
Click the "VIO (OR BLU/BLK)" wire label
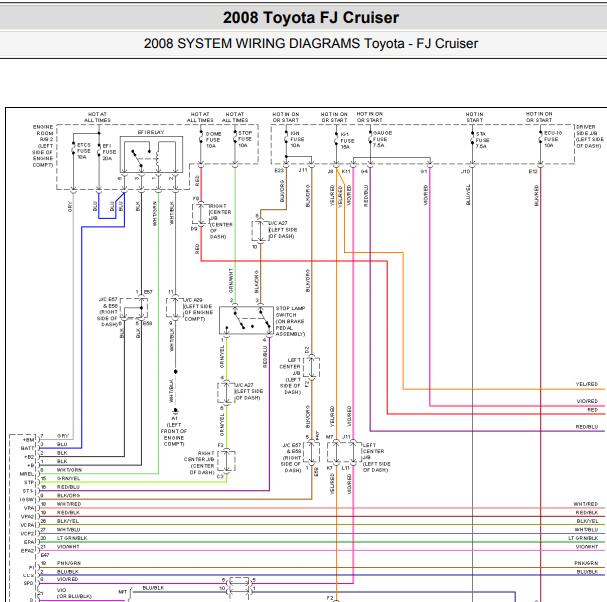point(74,593)
